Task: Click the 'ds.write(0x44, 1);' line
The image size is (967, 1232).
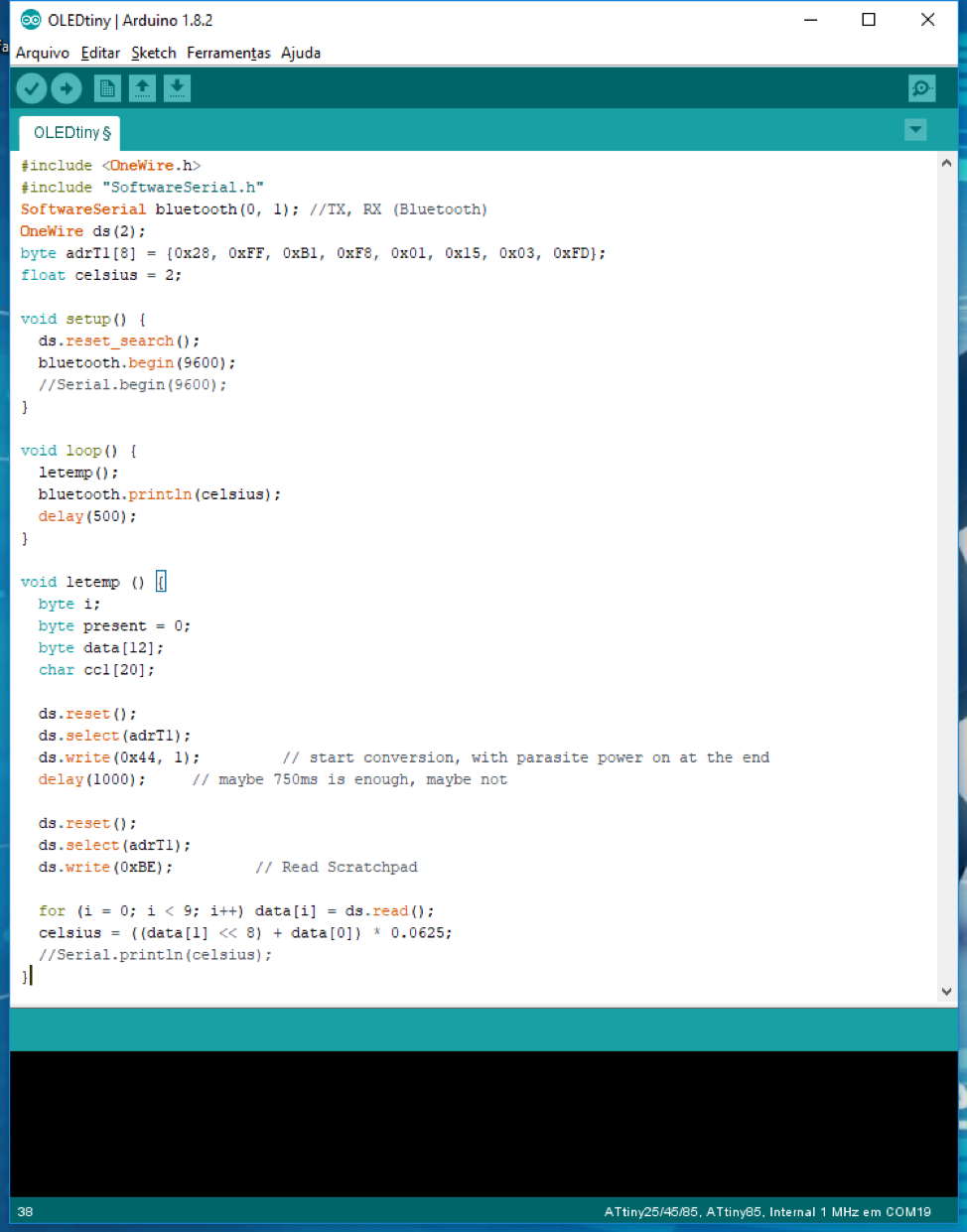Action: (x=119, y=757)
